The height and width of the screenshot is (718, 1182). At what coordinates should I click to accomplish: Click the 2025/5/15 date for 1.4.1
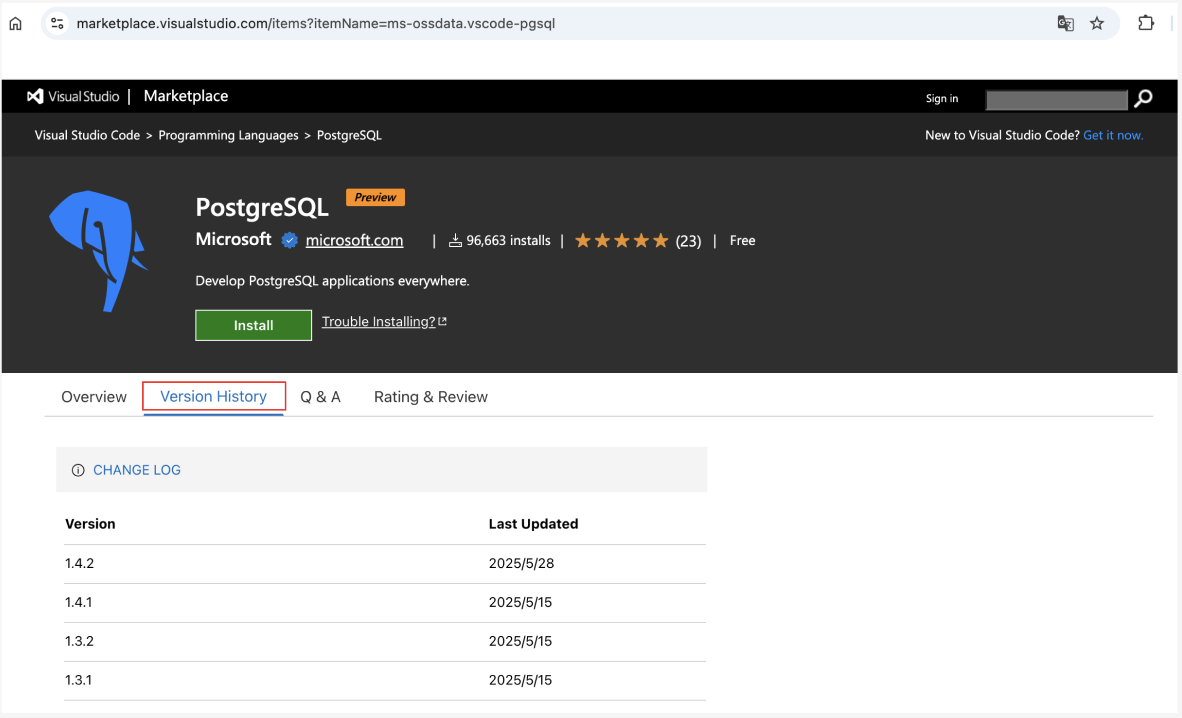[x=520, y=603]
